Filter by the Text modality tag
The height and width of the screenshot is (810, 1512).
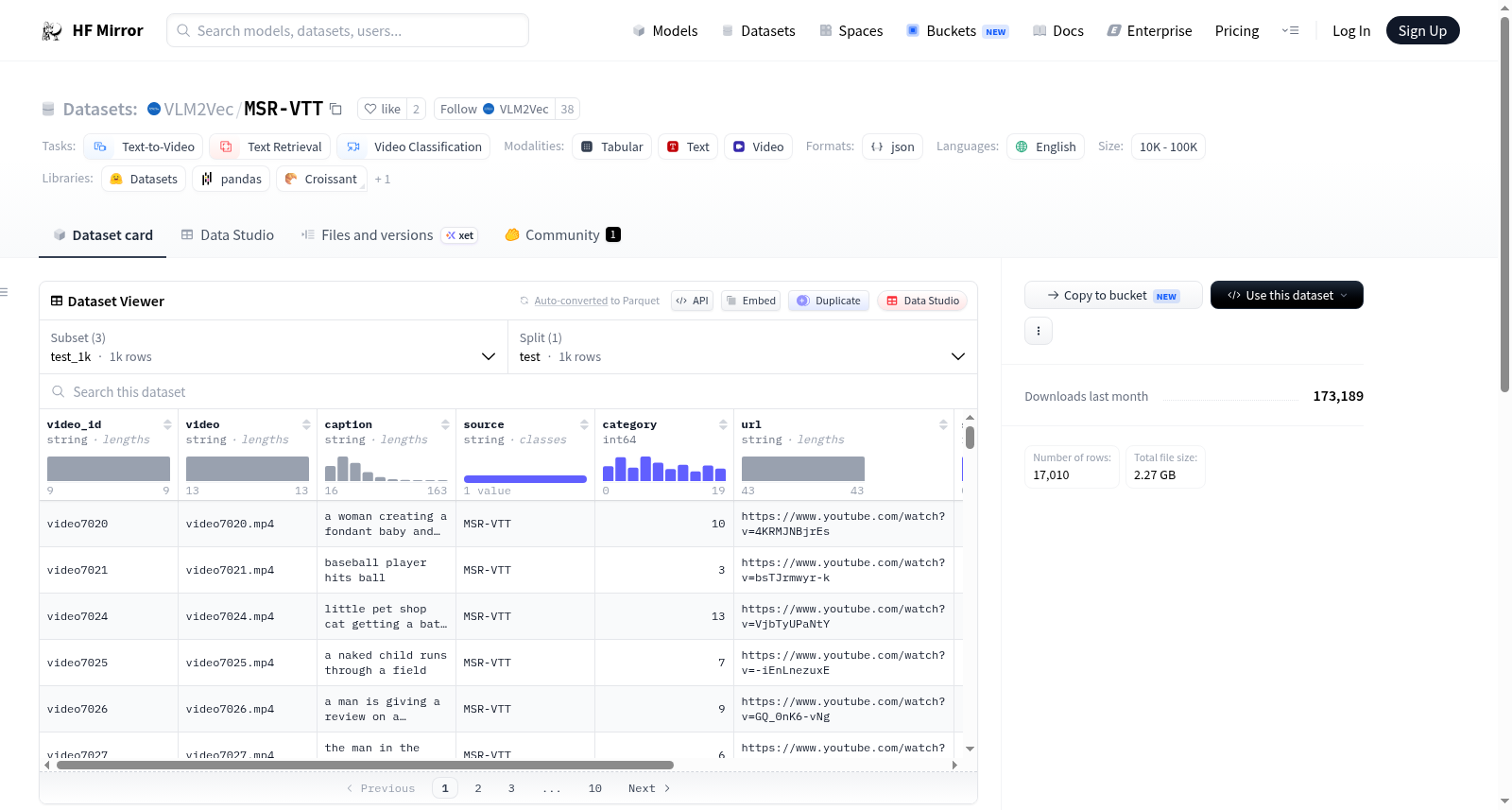coord(688,146)
